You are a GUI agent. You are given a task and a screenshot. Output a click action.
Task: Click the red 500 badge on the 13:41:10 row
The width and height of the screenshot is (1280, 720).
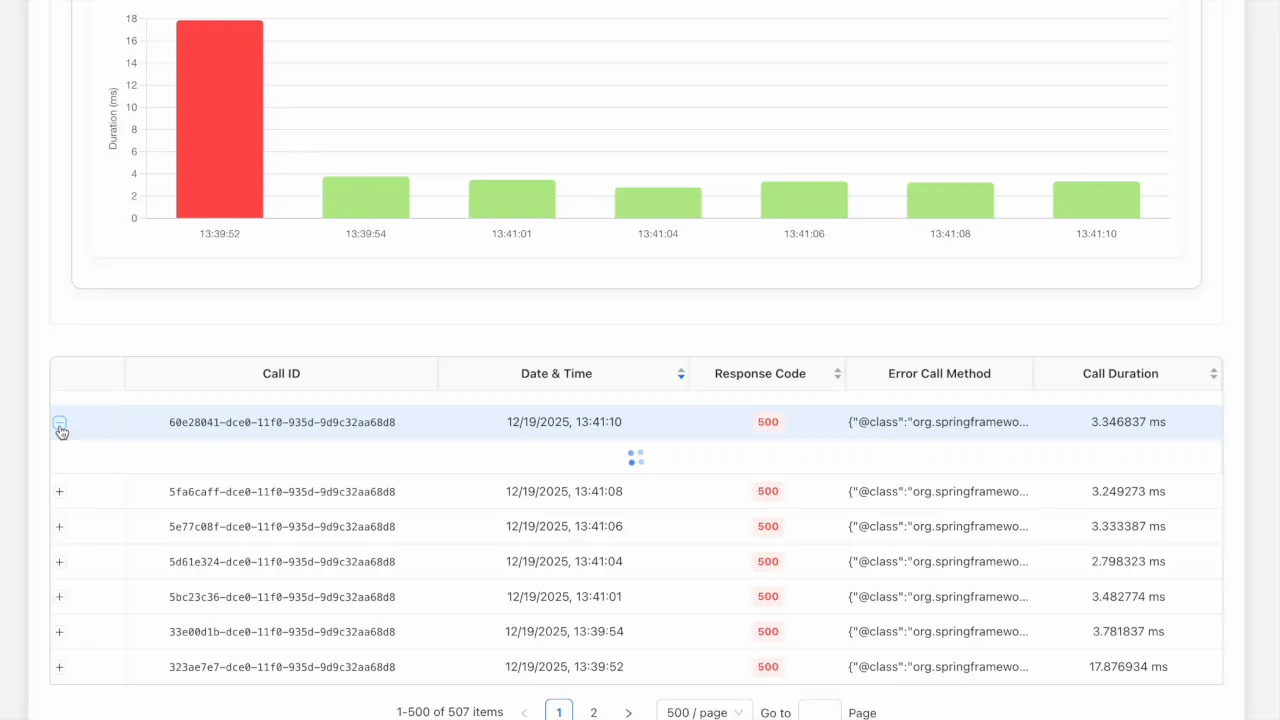click(x=768, y=421)
